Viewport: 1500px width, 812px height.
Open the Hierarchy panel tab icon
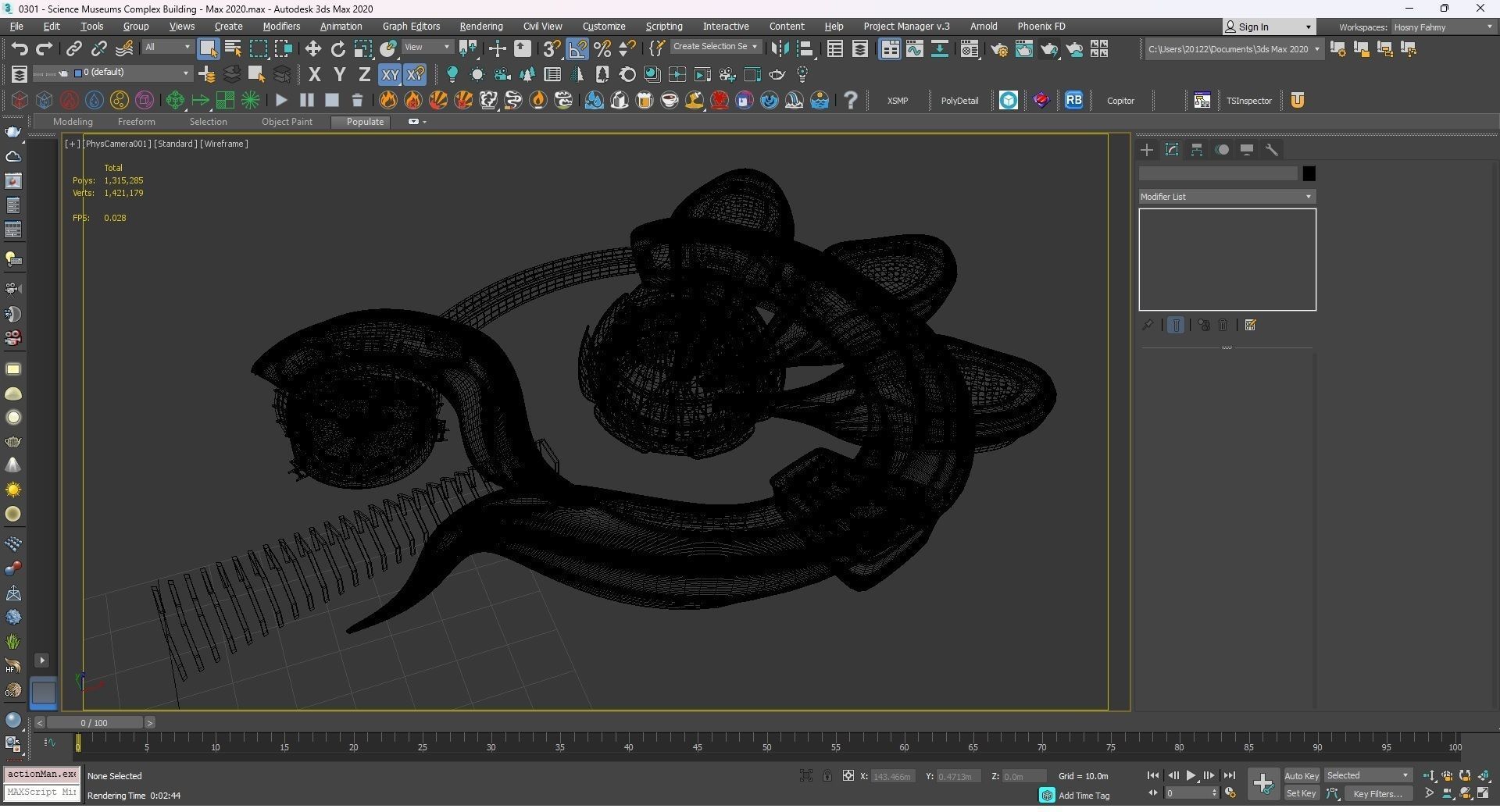point(1196,150)
